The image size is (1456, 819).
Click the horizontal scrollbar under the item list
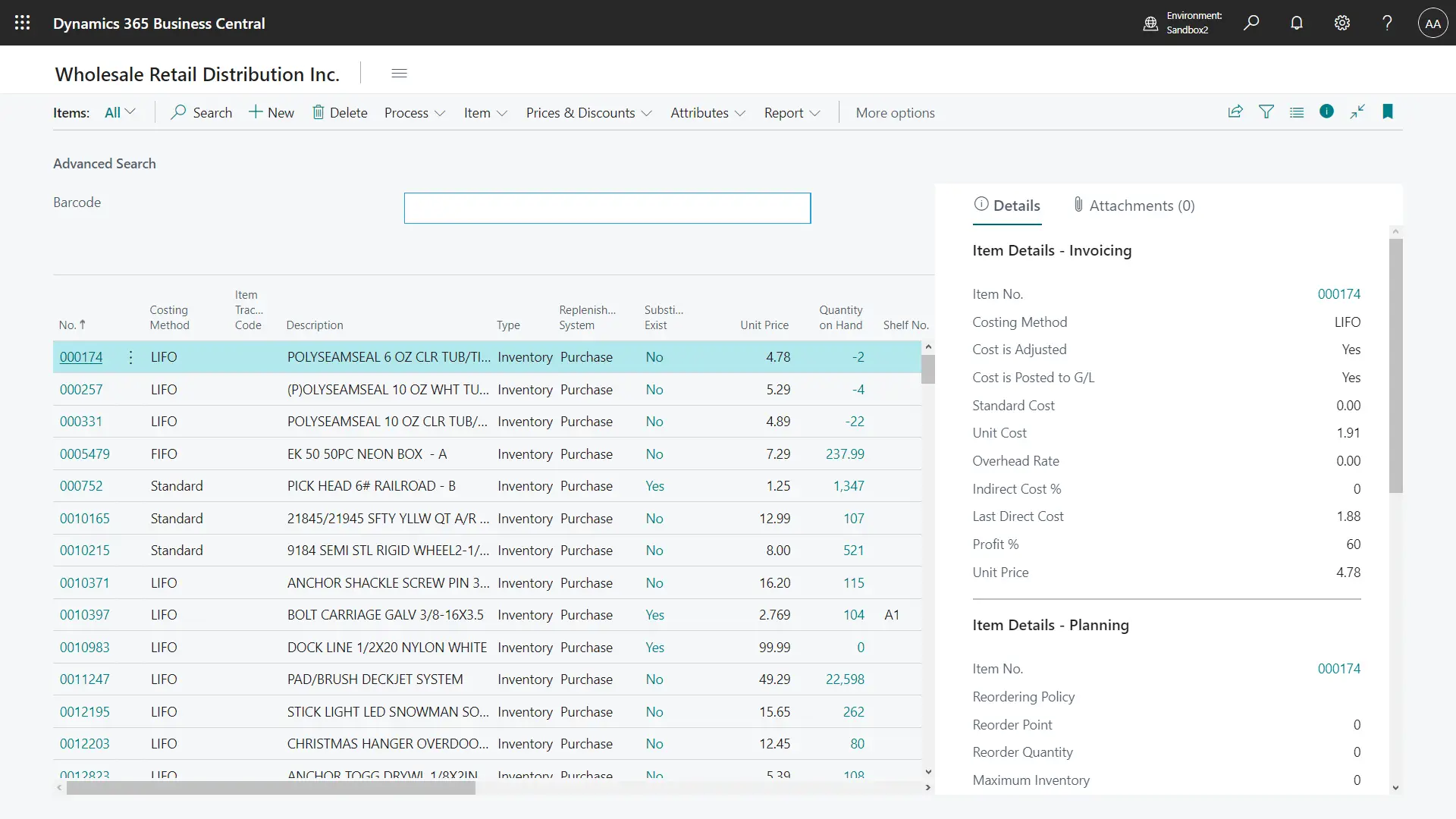[271, 788]
